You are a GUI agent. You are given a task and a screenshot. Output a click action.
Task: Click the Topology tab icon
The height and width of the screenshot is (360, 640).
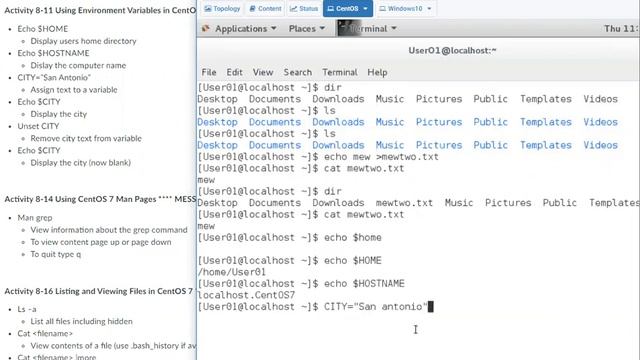(208, 9)
